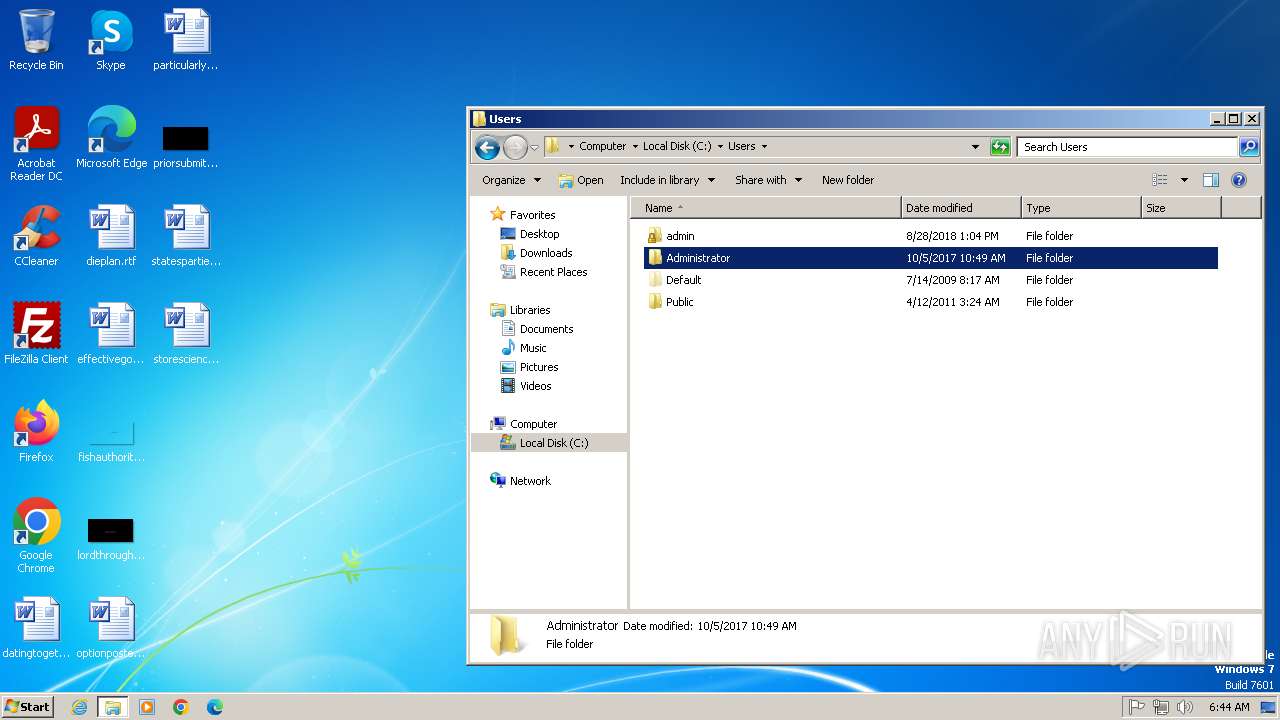This screenshot has width=1280, height=720.
Task: Select Computer in the address breadcrumb
Action: (x=602, y=146)
